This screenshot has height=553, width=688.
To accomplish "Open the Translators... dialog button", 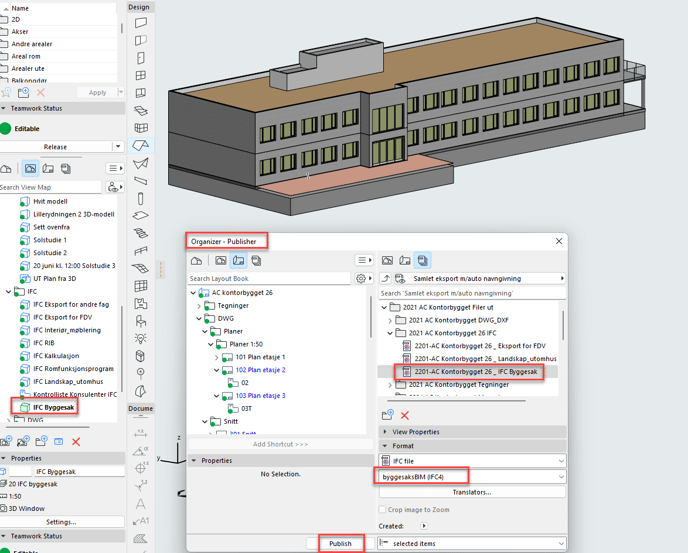I will tap(472, 492).
